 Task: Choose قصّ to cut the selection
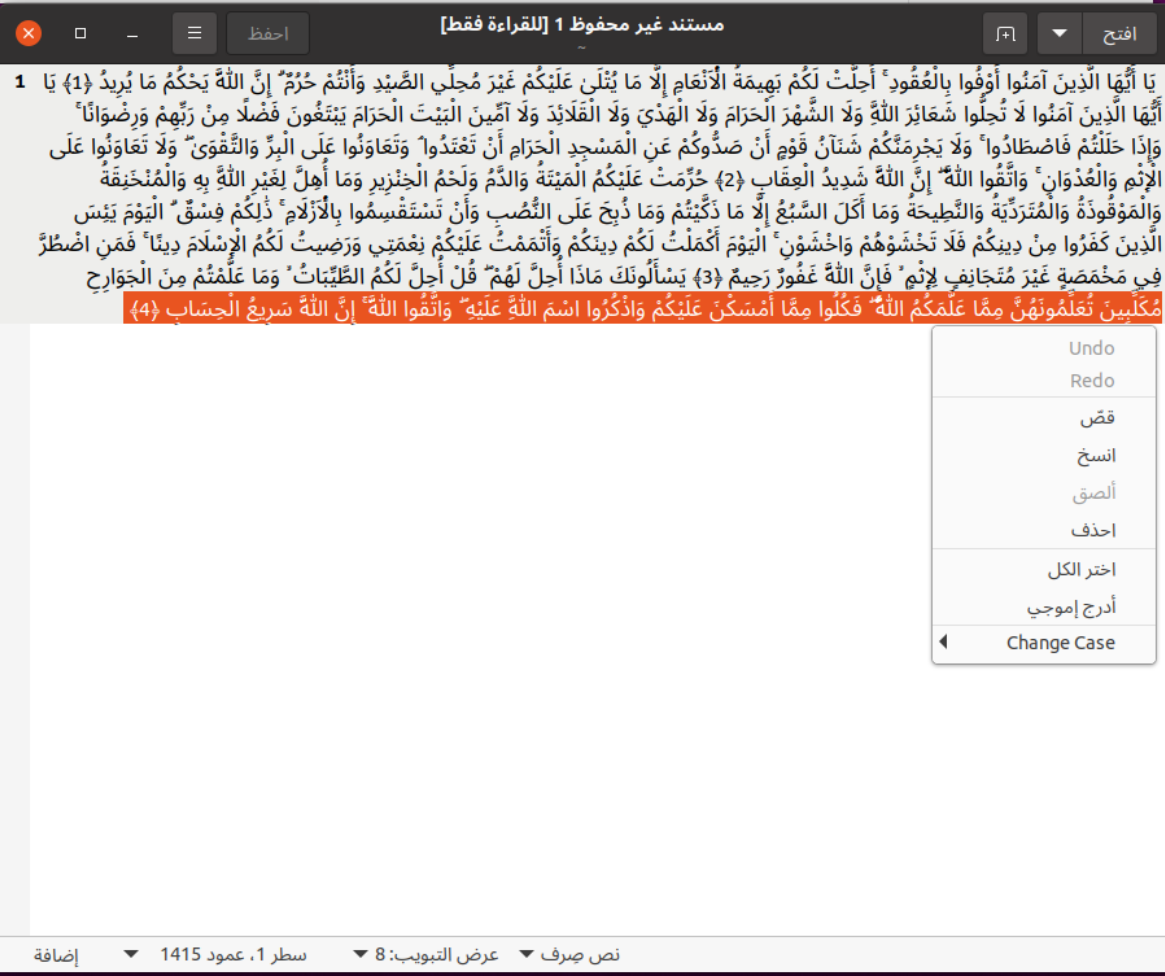click(x=1043, y=418)
